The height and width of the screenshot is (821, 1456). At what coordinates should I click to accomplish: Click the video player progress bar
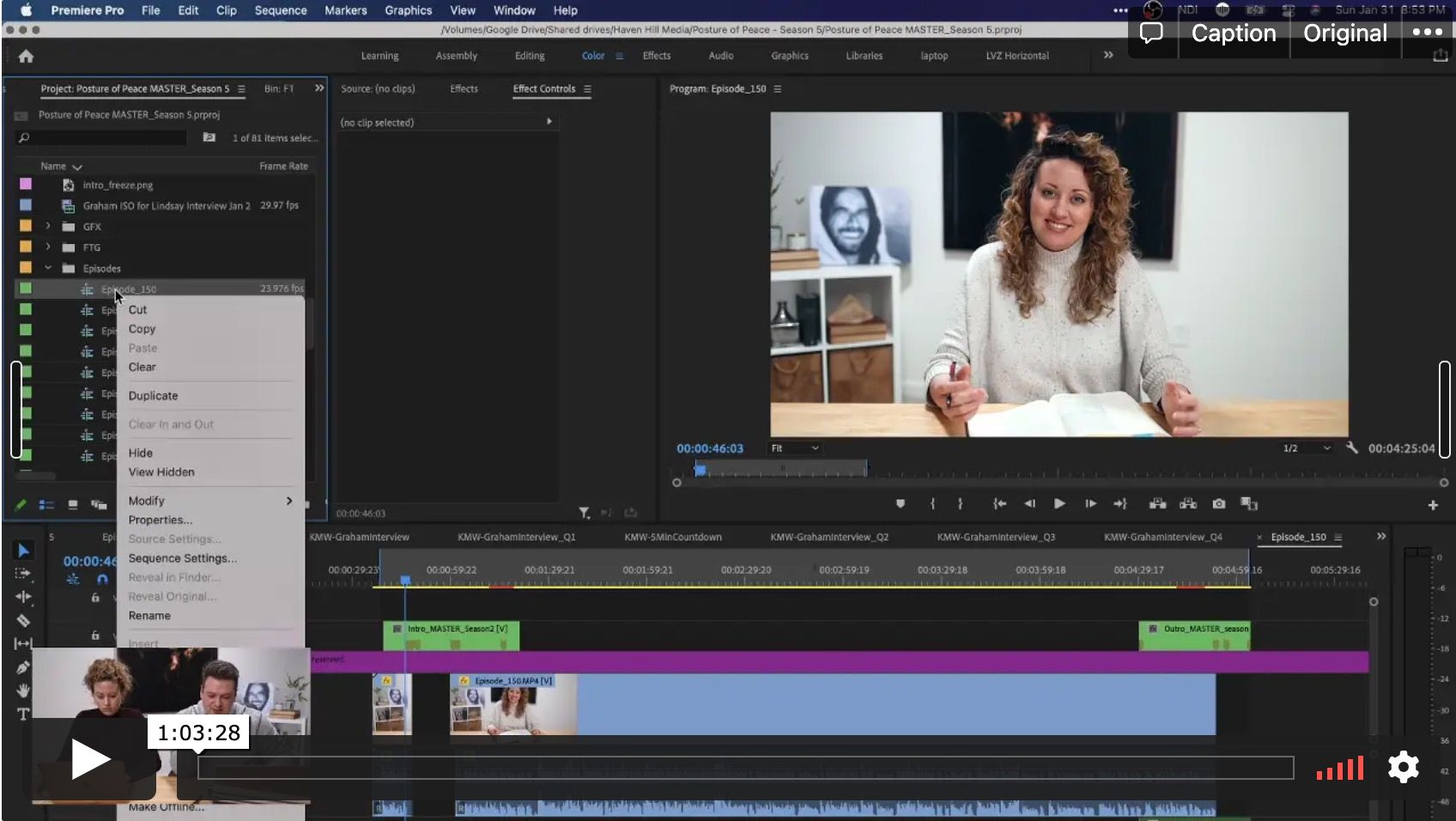click(x=745, y=768)
